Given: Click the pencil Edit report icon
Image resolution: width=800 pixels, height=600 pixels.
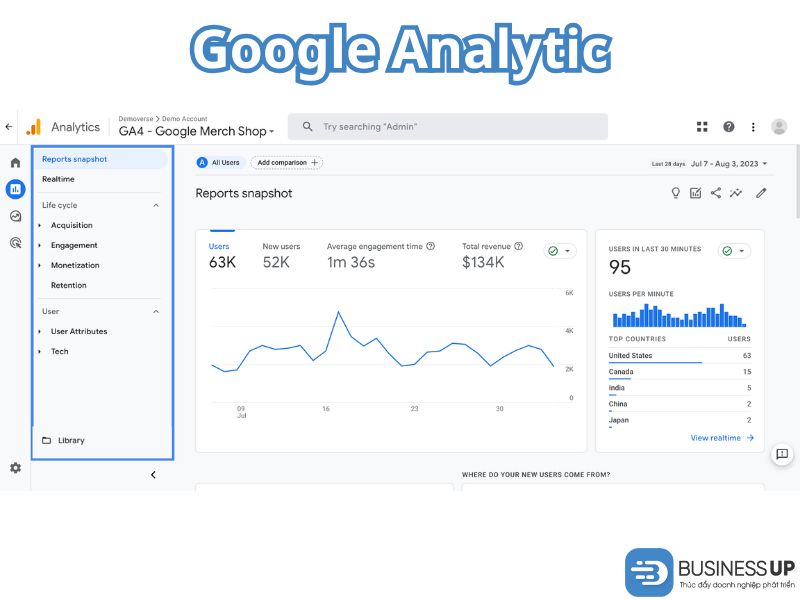Looking at the screenshot, I should coord(761,193).
